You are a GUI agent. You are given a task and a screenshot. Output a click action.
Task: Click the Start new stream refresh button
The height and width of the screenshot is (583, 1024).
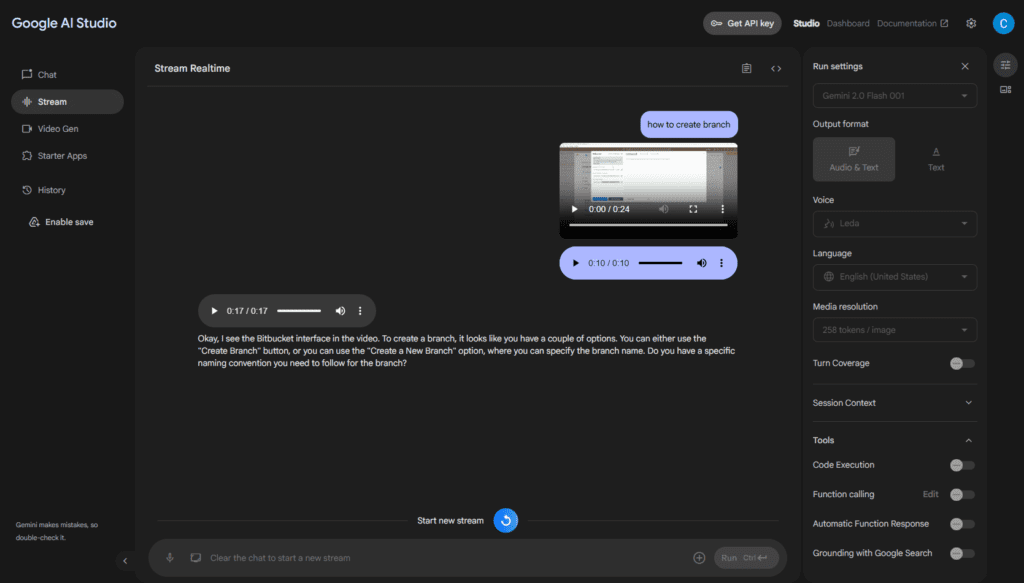click(505, 521)
